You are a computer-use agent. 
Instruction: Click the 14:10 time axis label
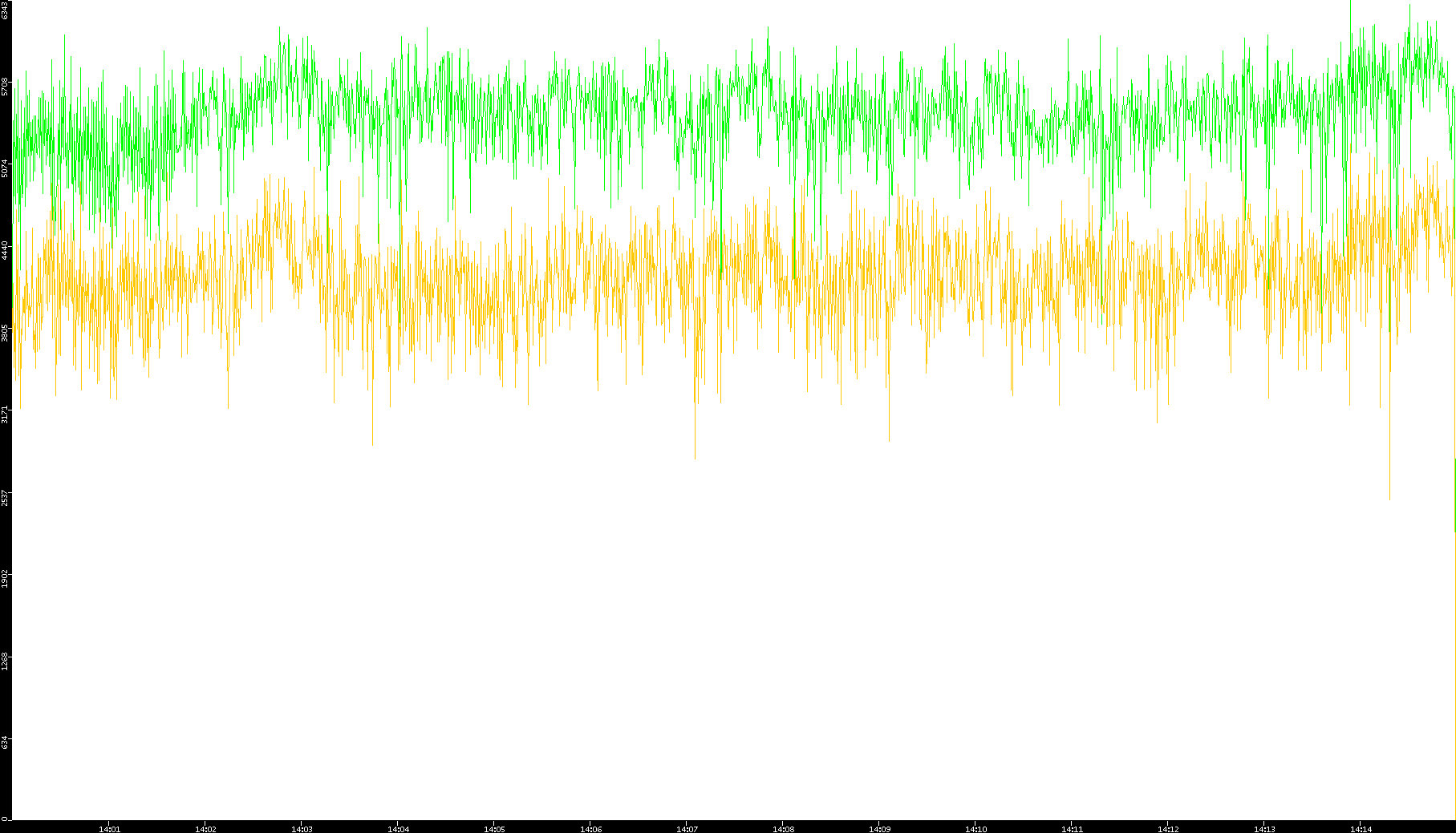975,829
